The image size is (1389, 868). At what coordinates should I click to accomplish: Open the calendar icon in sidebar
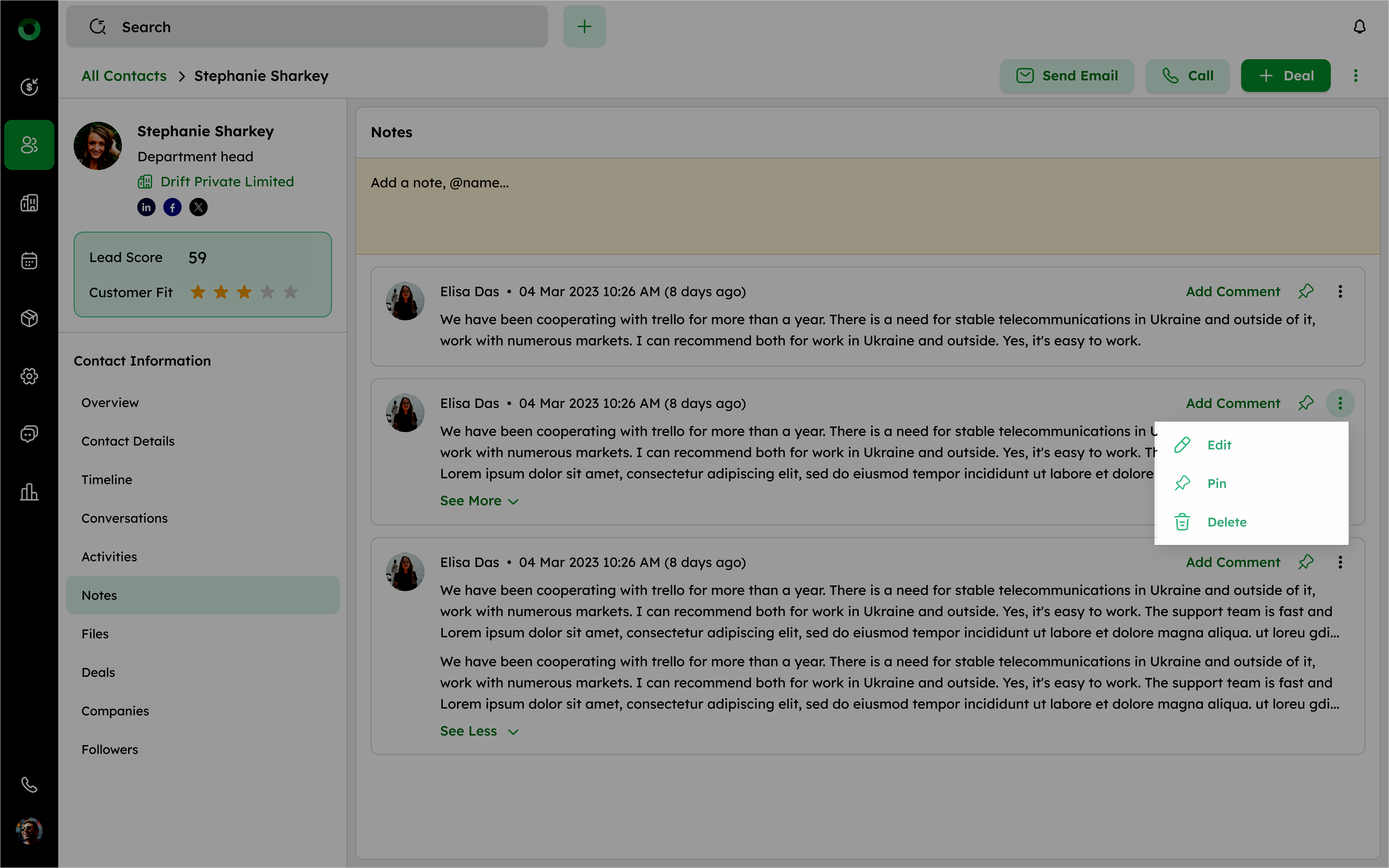click(x=29, y=261)
